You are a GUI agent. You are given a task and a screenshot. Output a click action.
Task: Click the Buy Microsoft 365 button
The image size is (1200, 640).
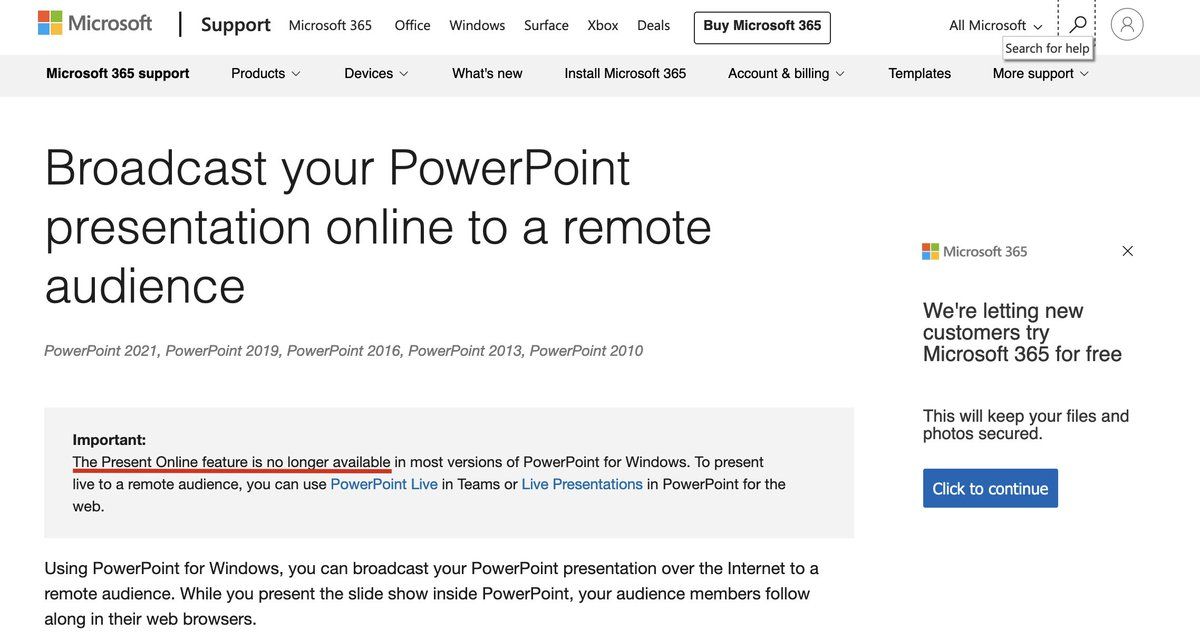(x=762, y=27)
